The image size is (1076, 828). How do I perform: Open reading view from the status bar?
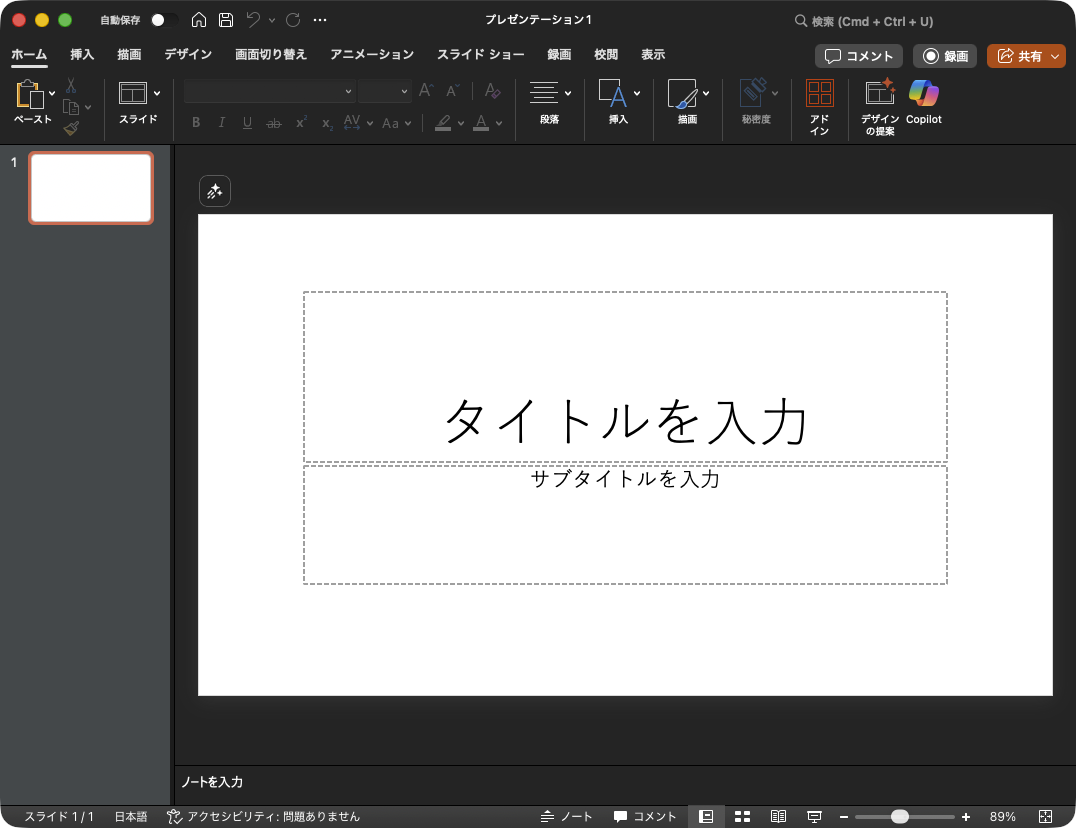[778, 816]
